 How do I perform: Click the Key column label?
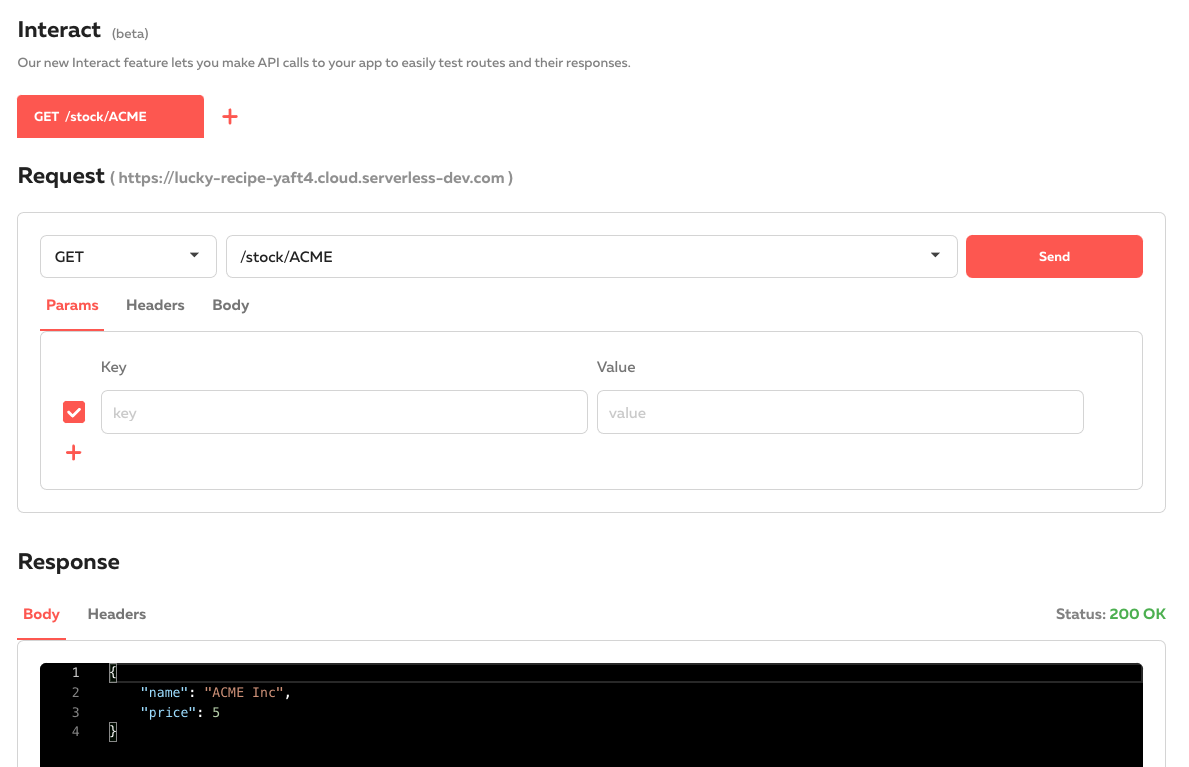pos(114,367)
